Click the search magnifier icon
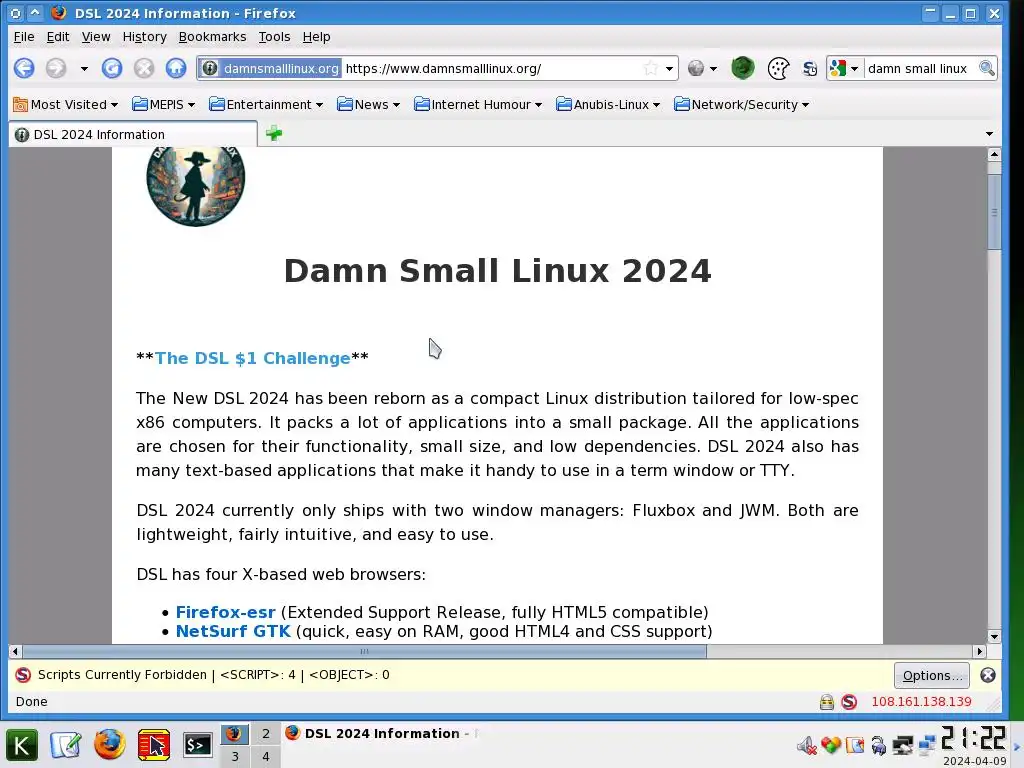 (x=986, y=68)
